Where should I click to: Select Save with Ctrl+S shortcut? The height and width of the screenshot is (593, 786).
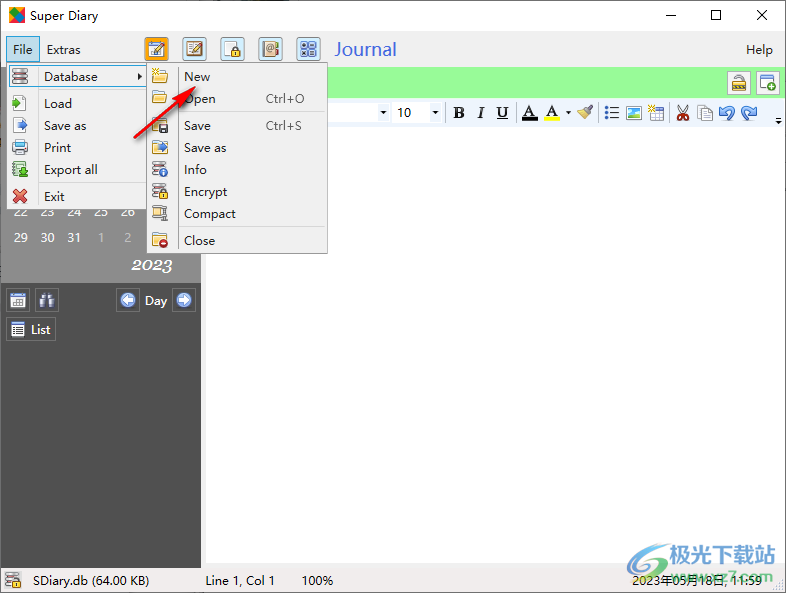click(x=237, y=126)
